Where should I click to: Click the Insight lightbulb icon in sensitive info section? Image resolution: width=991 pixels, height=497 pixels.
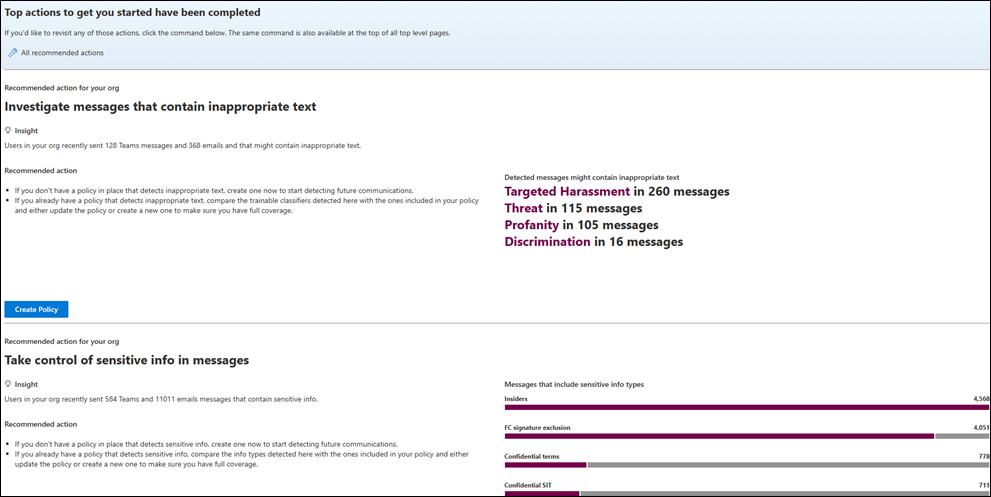(x=8, y=384)
